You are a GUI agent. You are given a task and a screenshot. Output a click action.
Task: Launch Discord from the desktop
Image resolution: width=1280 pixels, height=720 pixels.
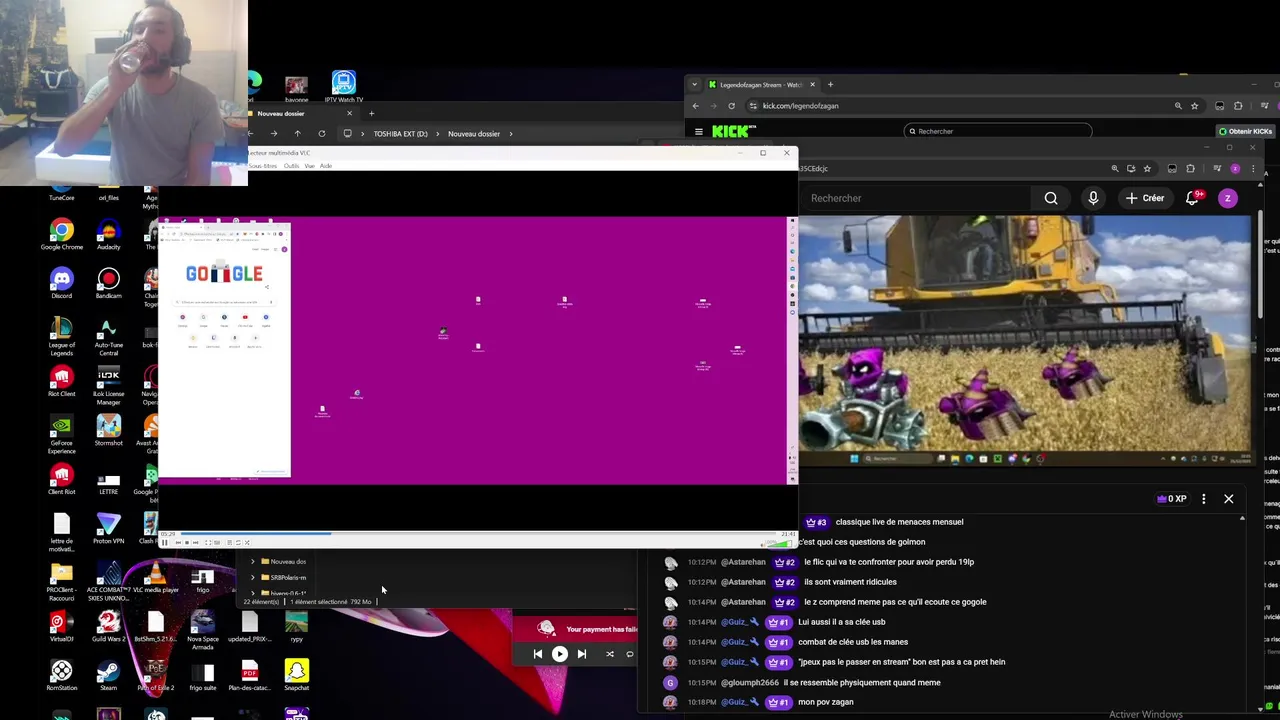click(62, 284)
